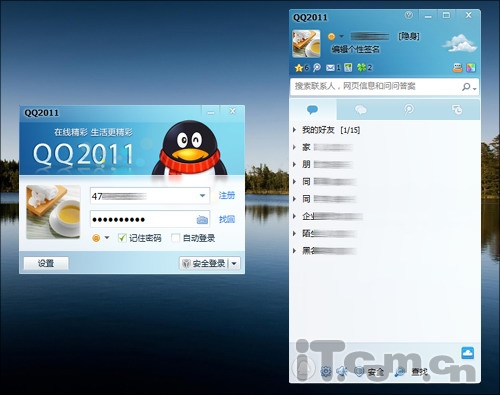Uncheck the 记住密码 checkbox

[122, 238]
